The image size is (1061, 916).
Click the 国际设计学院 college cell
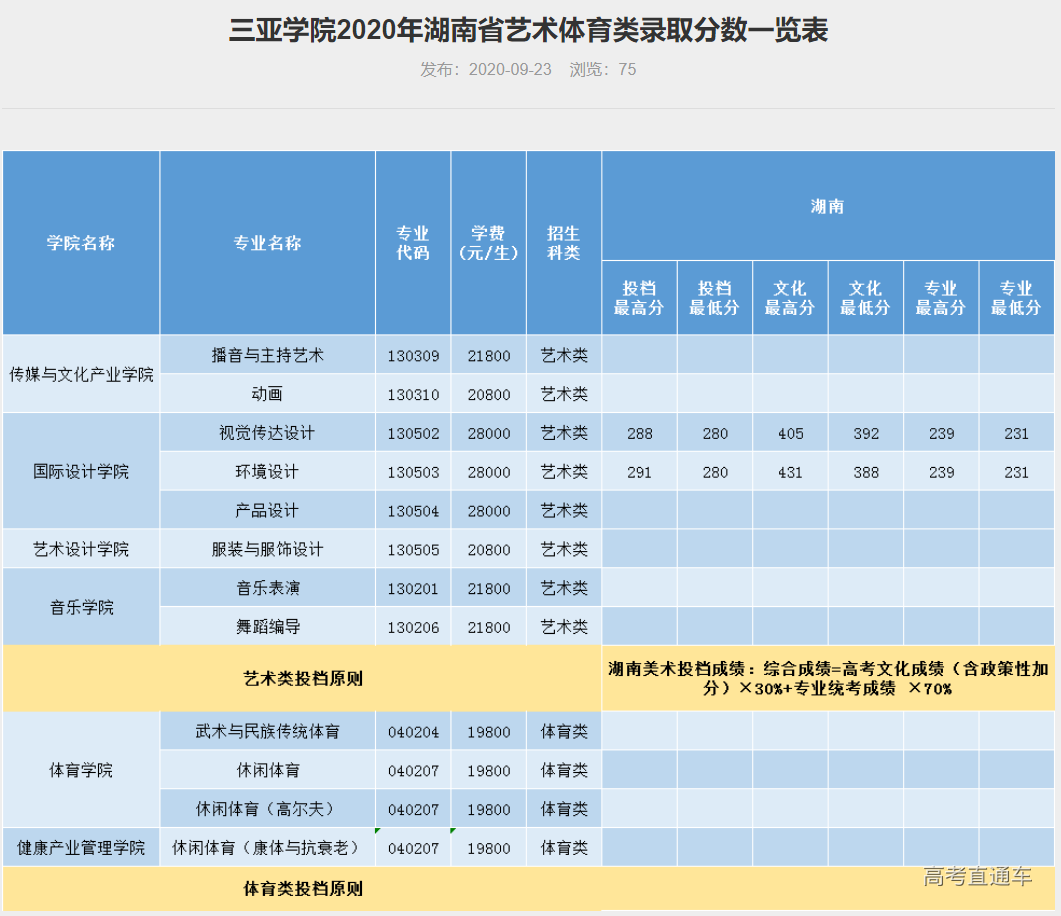click(81, 471)
